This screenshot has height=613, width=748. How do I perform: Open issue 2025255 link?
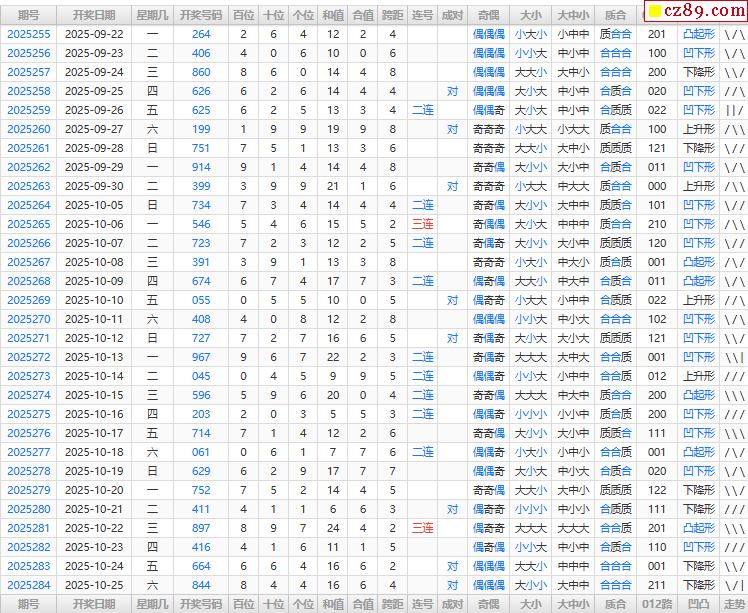tap(29, 34)
